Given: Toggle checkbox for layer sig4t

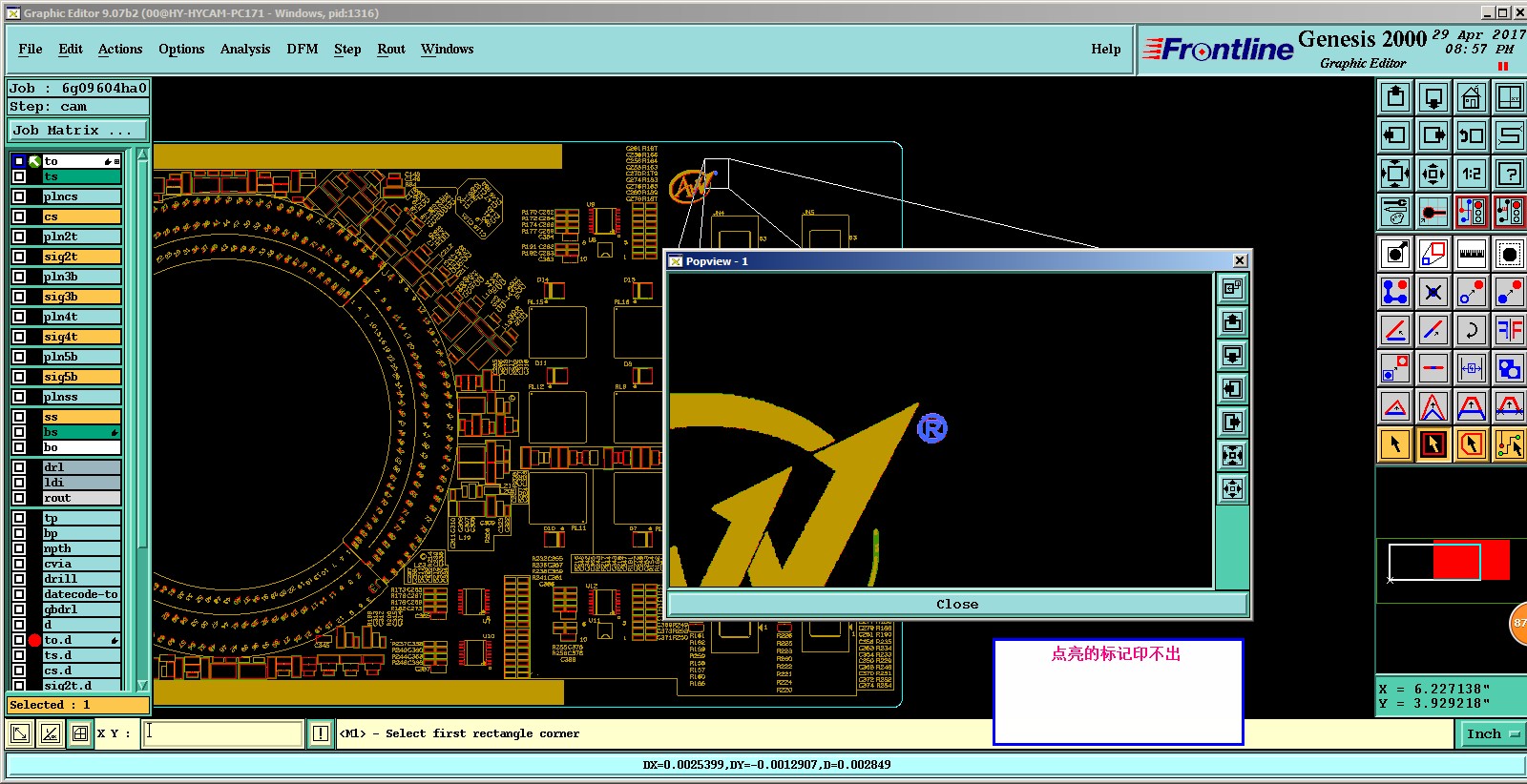Looking at the screenshot, I should [19, 337].
